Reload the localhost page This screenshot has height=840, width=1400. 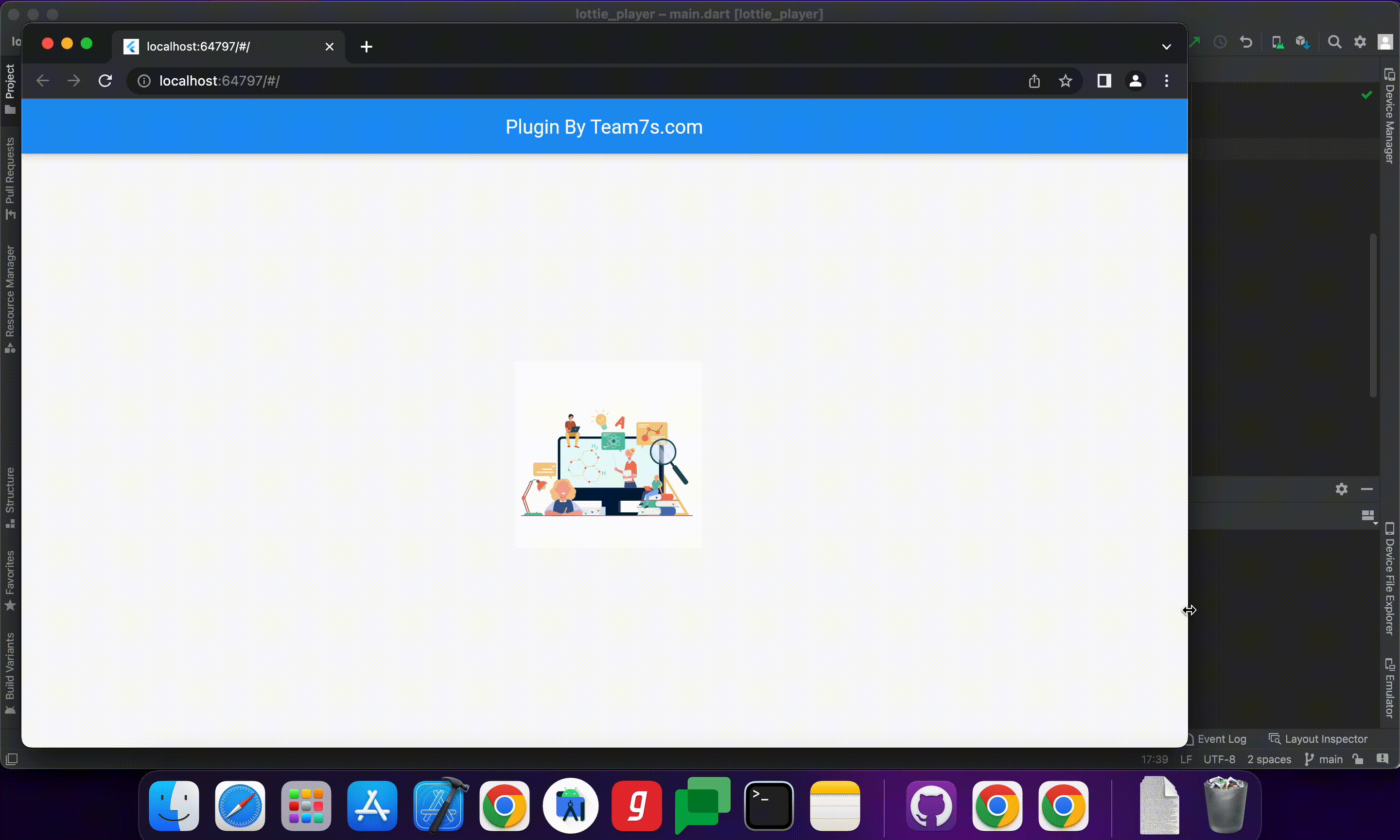(x=105, y=81)
